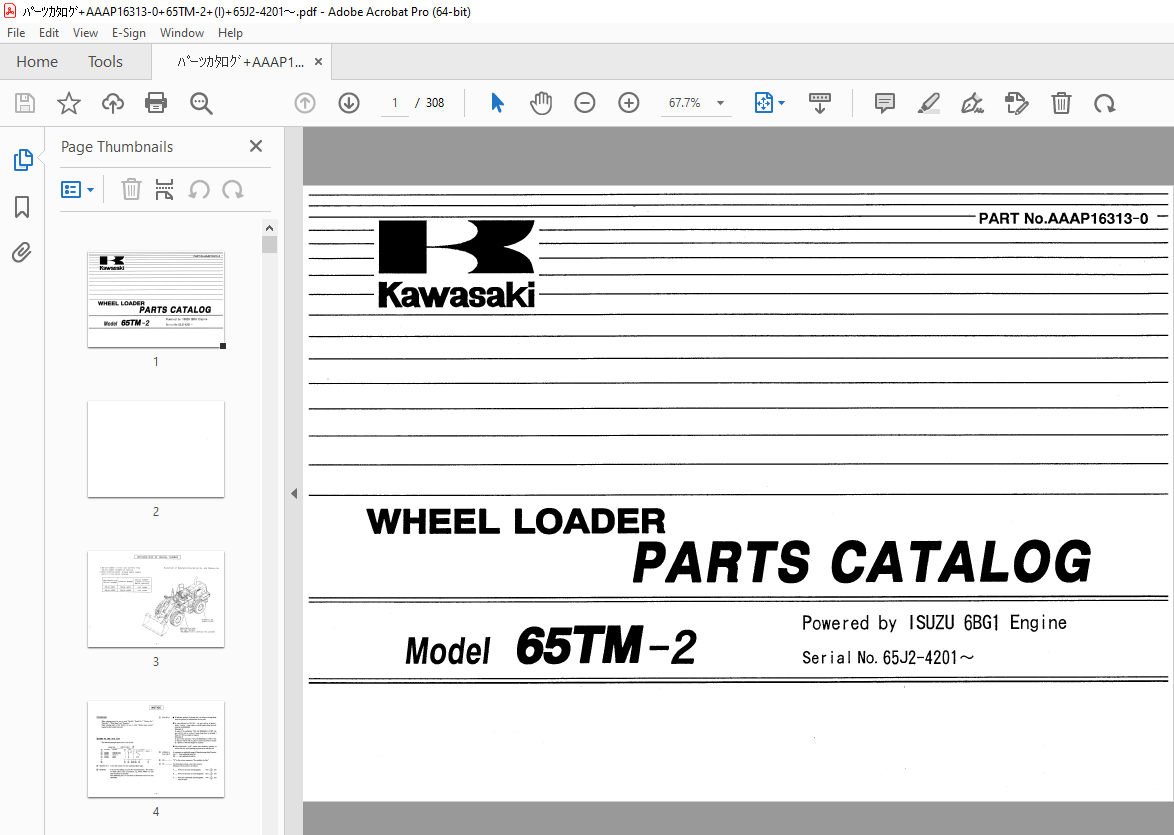
Task: Open the Window menu
Action: [182, 33]
